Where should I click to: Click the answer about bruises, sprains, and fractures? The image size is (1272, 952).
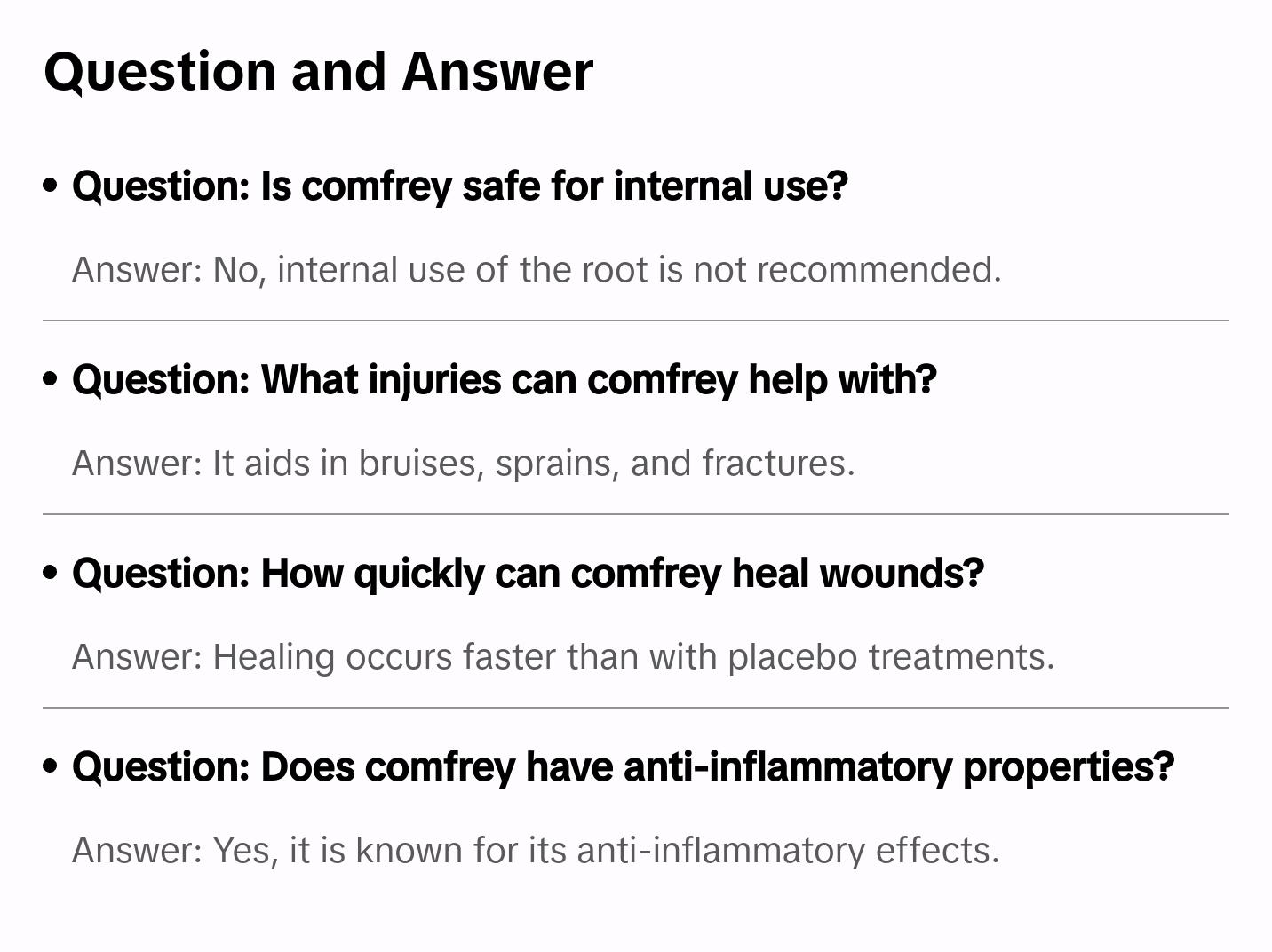pos(463,464)
